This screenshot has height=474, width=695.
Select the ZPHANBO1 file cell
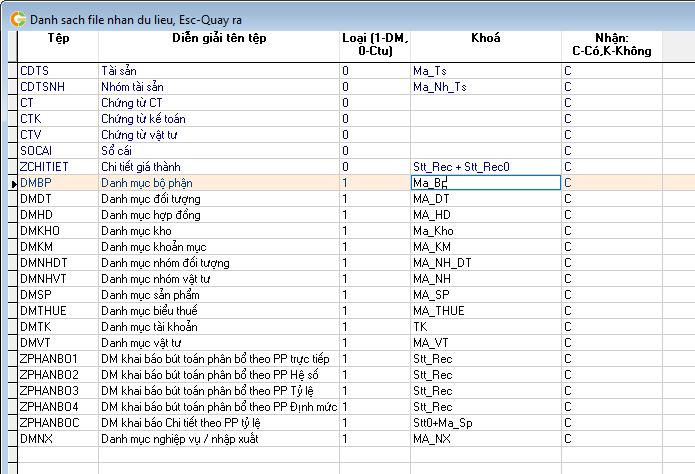pyautogui.click(x=58, y=358)
